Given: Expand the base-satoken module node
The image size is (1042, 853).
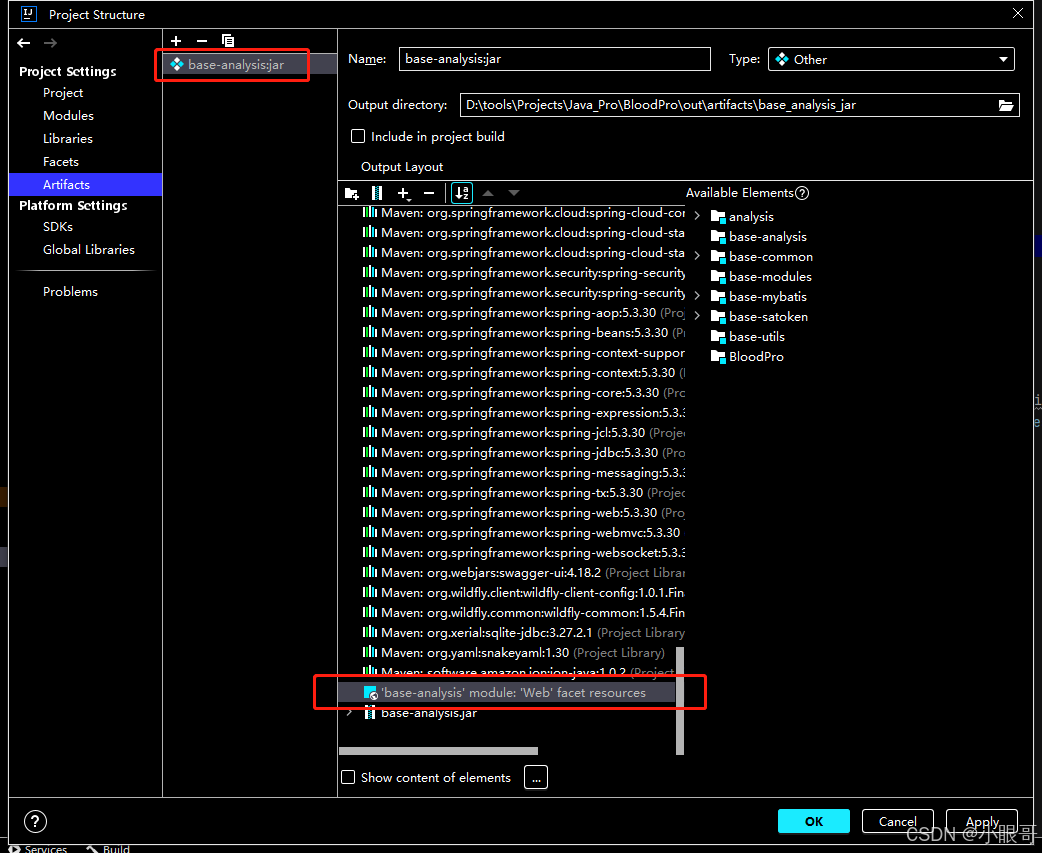Looking at the screenshot, I should (x=697, y=316).
